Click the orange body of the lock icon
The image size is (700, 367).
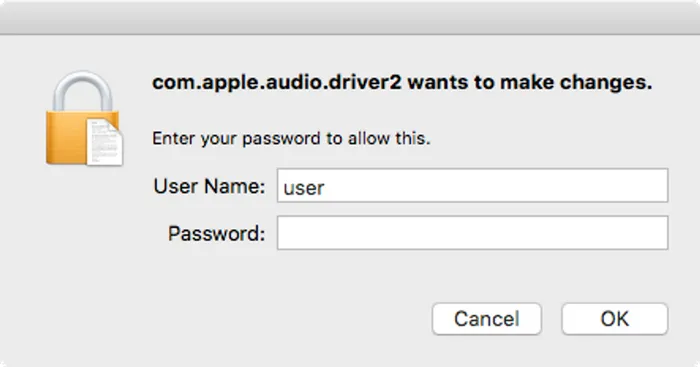pos(65,138)
